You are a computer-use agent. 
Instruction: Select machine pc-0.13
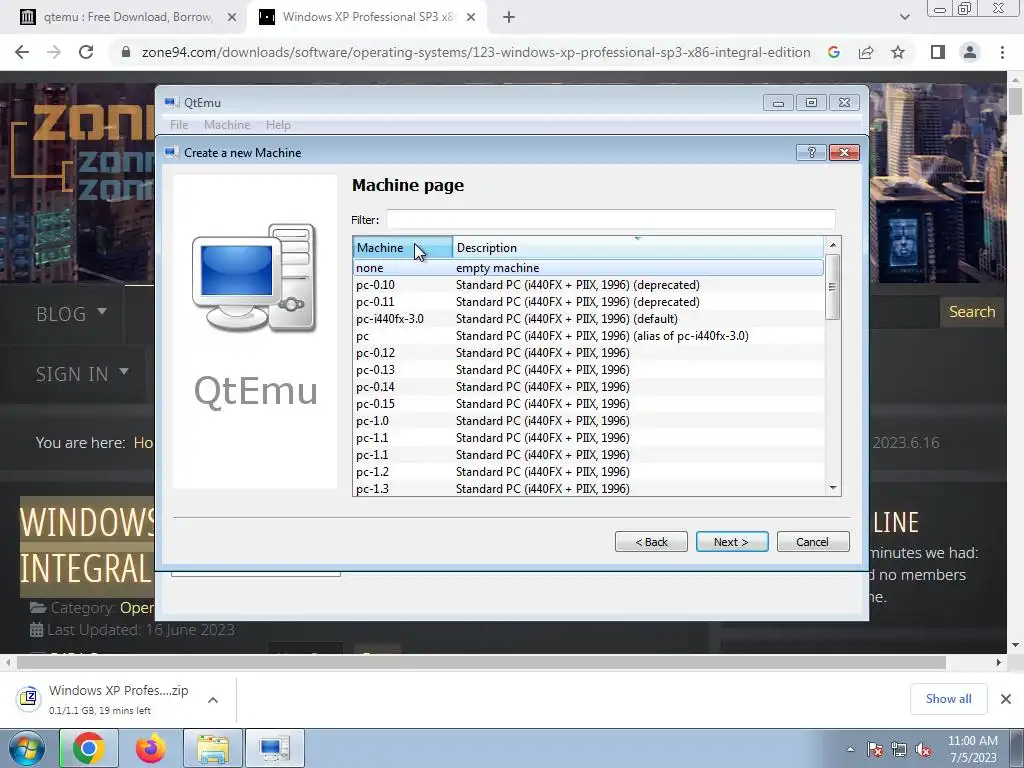click(588, 370)
